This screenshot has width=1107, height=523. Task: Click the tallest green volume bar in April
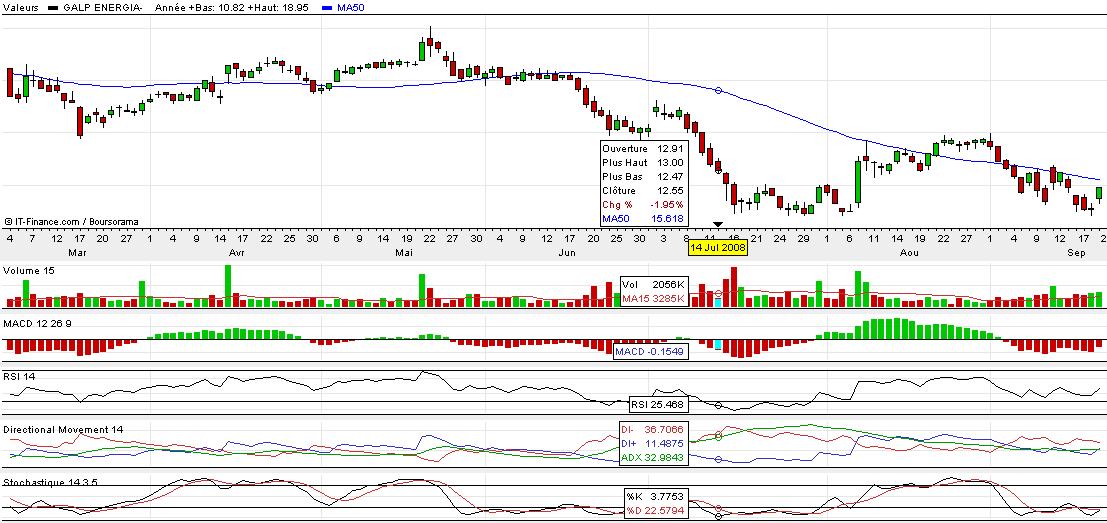[228, 285]
